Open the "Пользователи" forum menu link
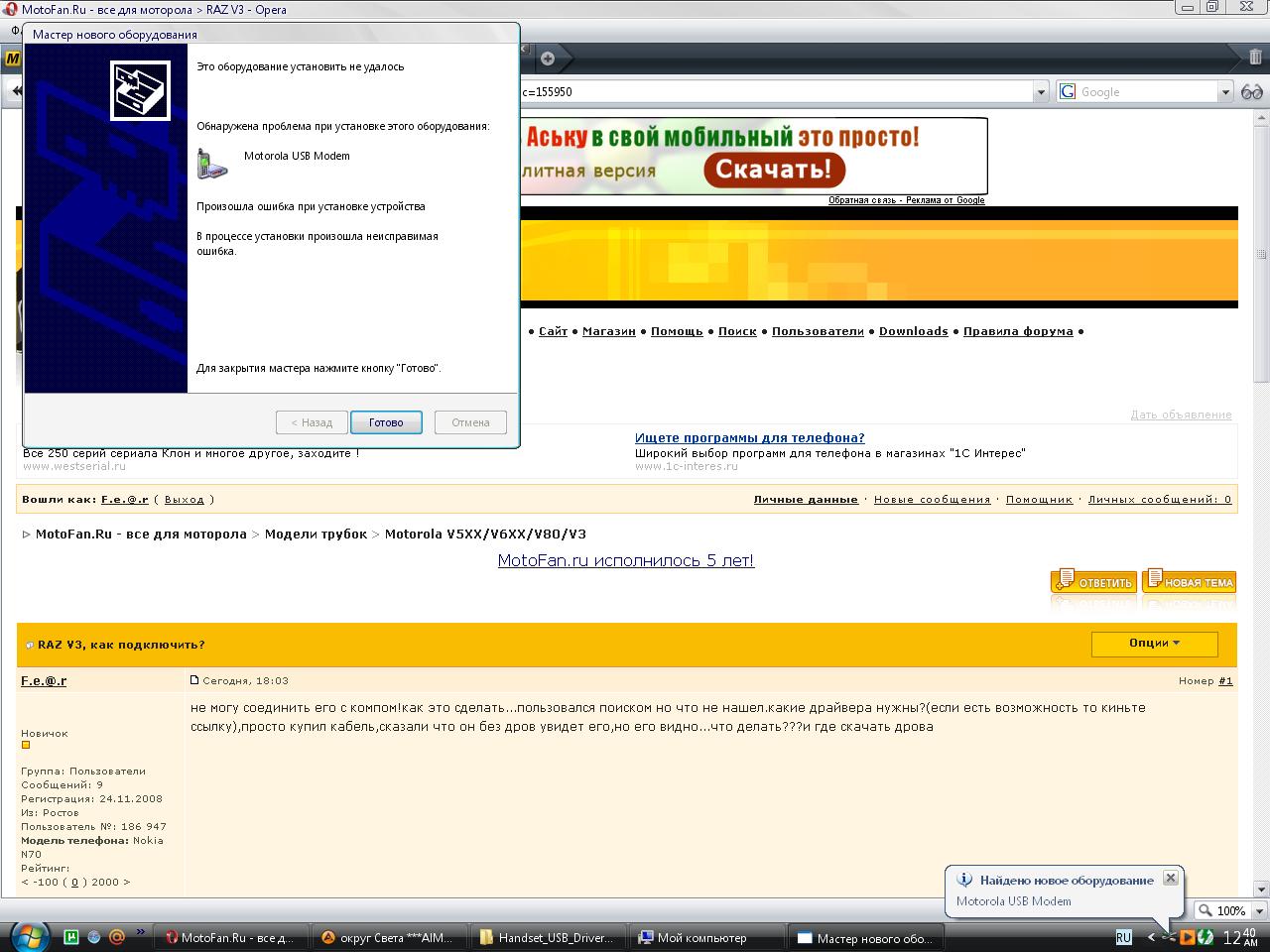1270x952 pixels. pyautogui.click(x=818, y=331)
